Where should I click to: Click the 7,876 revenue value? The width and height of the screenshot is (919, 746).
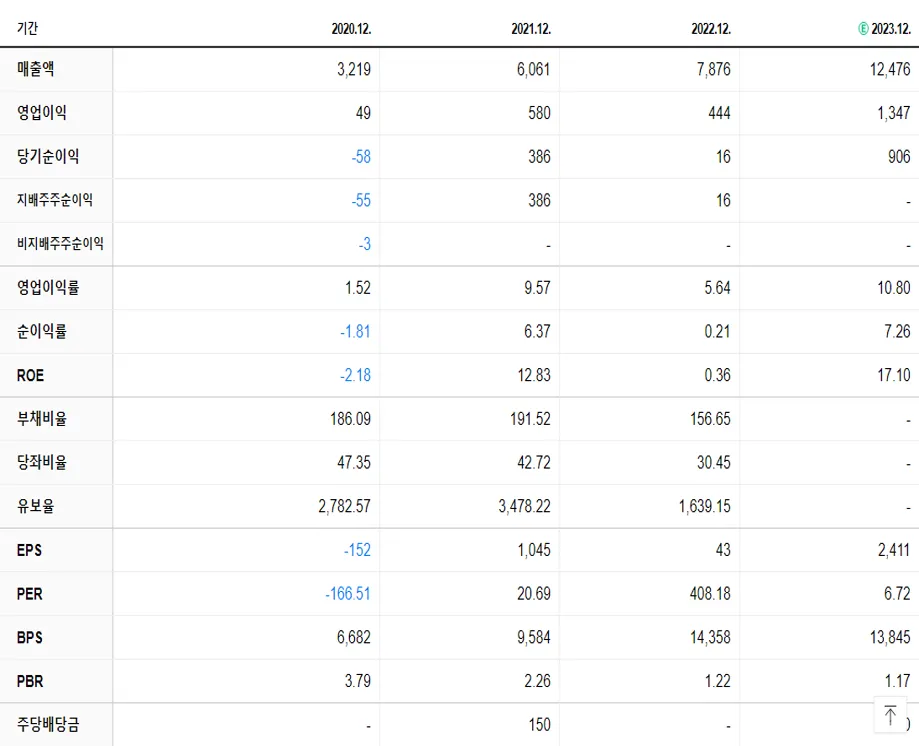714,70
